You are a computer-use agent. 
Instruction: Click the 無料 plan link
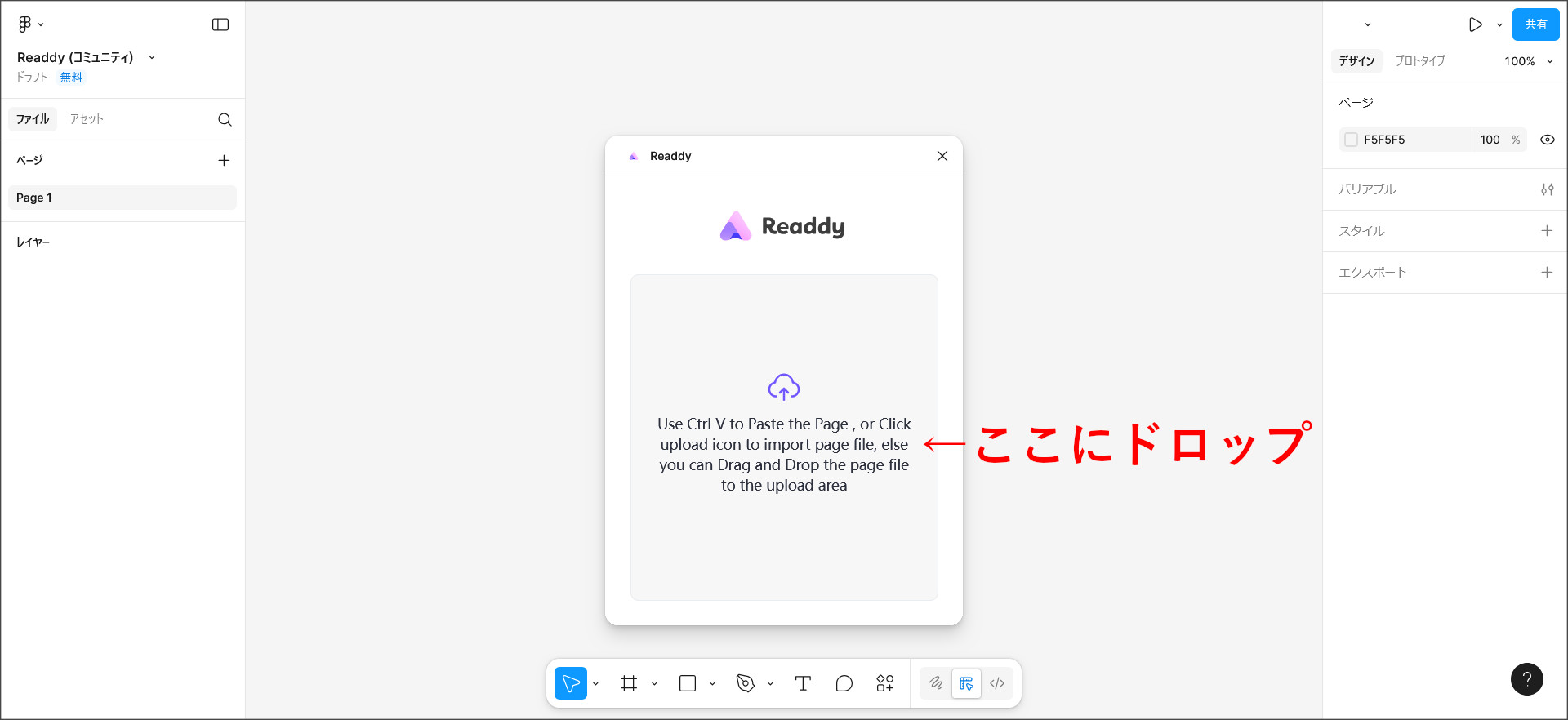tap(71, 78)
